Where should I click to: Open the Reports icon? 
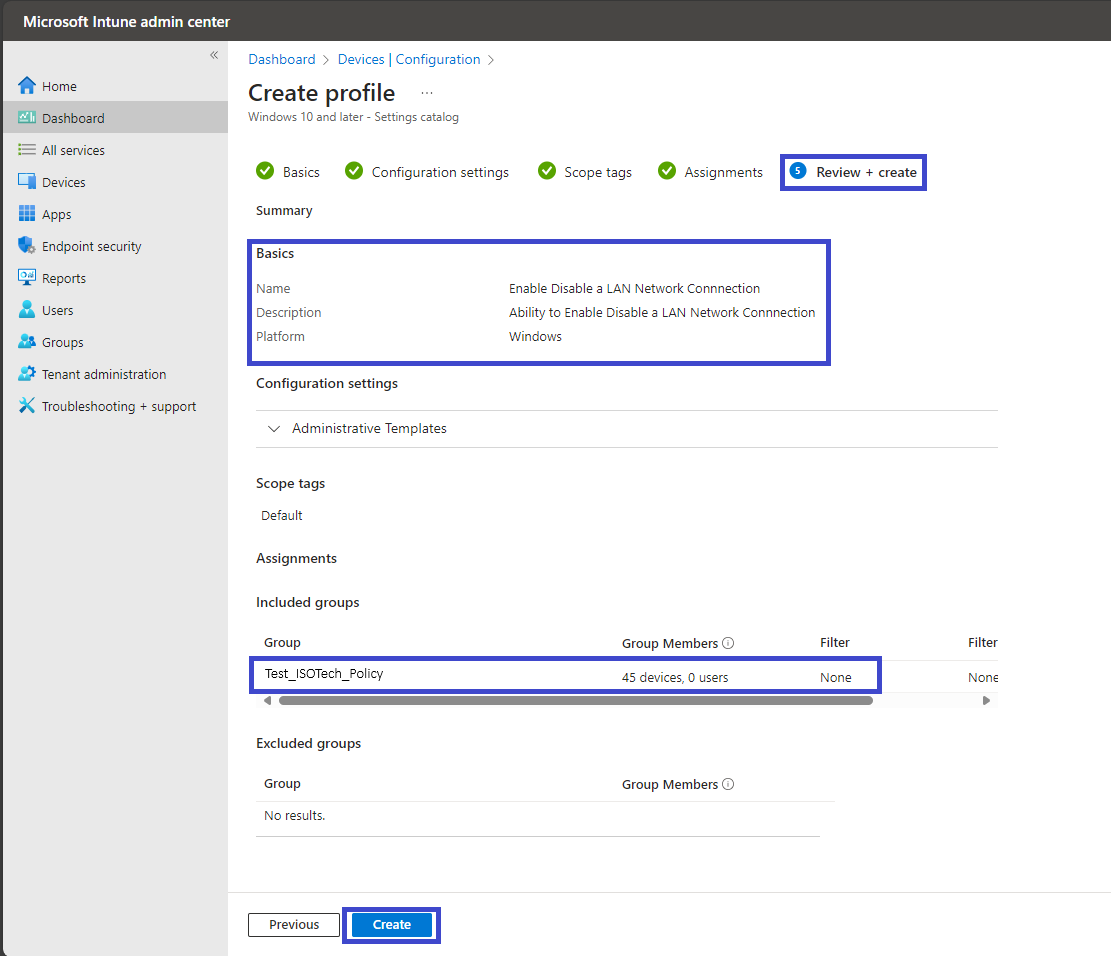tap(27, 277)
